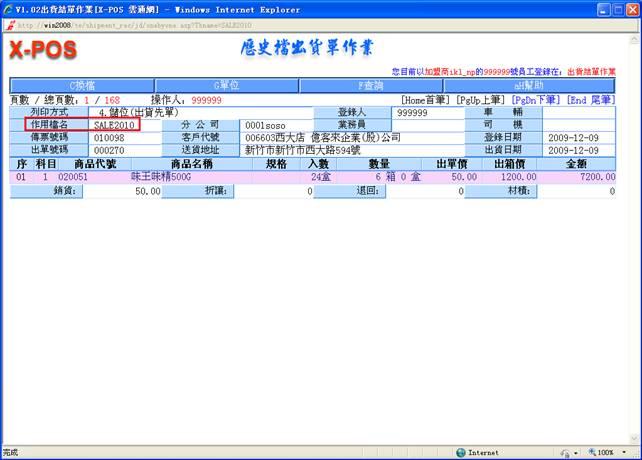This screenshot has width=642, height=460.
Task: Open the zoom level 100% dropdown
Action: pos(606,452)
